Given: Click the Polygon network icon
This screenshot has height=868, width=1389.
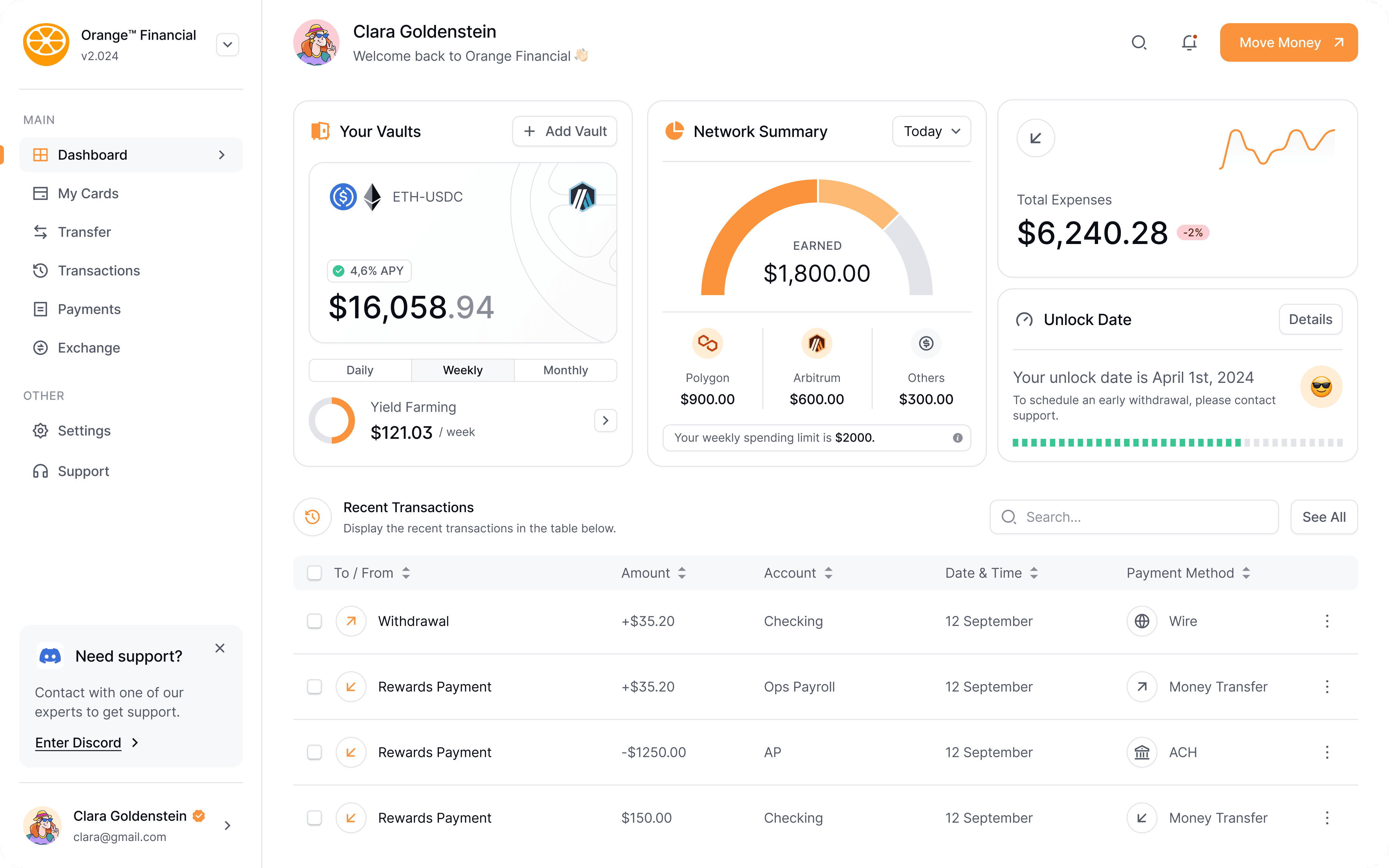Looking at the screenshot, I should (707, 344).
